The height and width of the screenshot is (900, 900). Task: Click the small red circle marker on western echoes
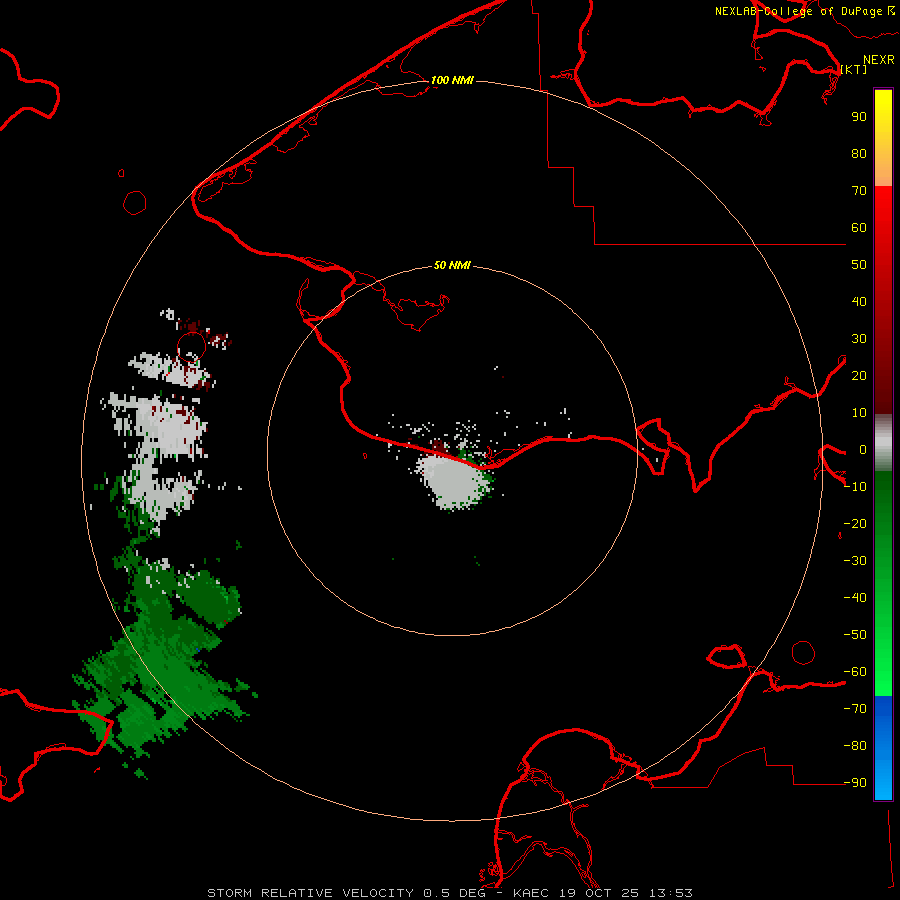192,346
